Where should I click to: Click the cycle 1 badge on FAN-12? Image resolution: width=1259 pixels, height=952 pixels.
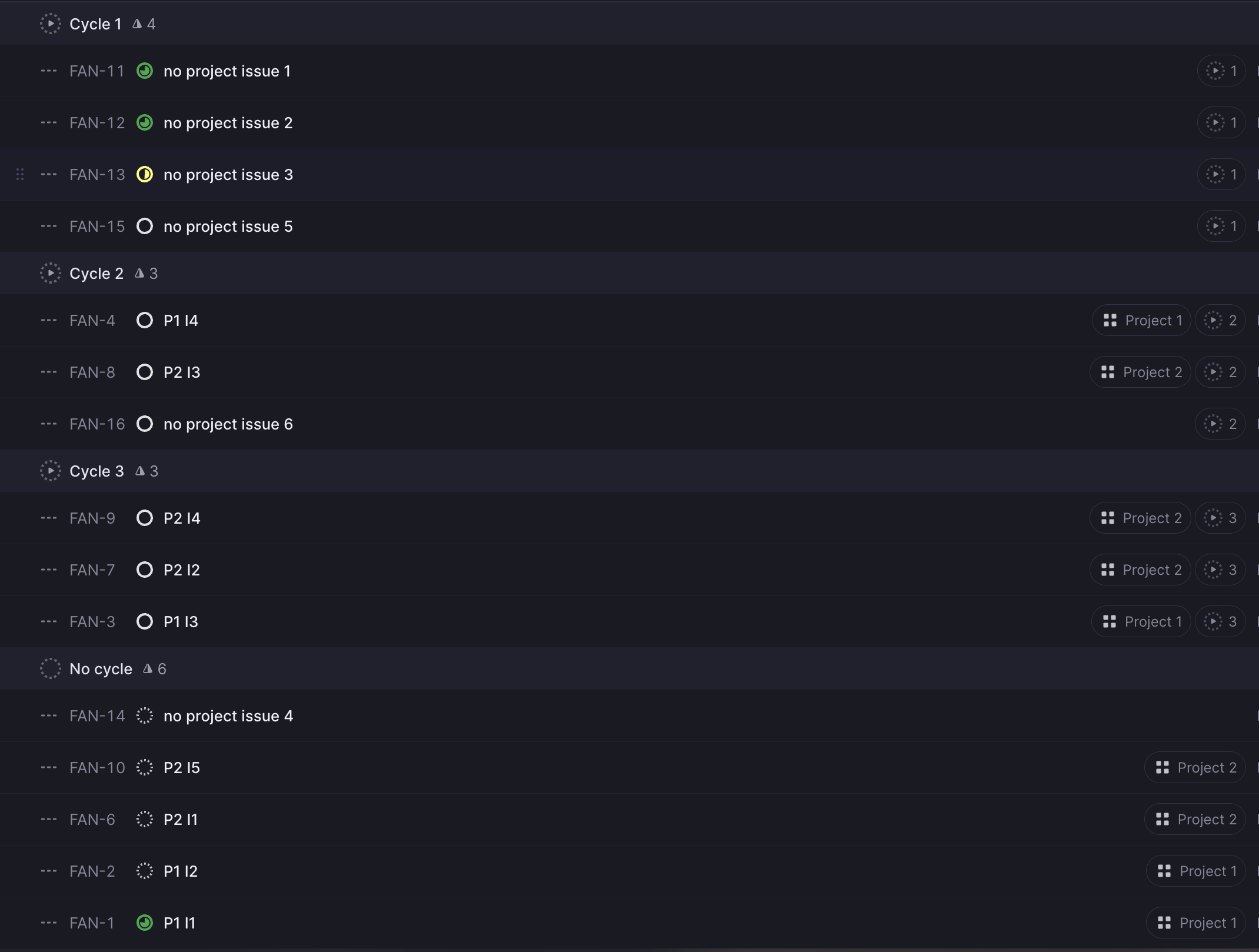click(x=1221, y=123)
